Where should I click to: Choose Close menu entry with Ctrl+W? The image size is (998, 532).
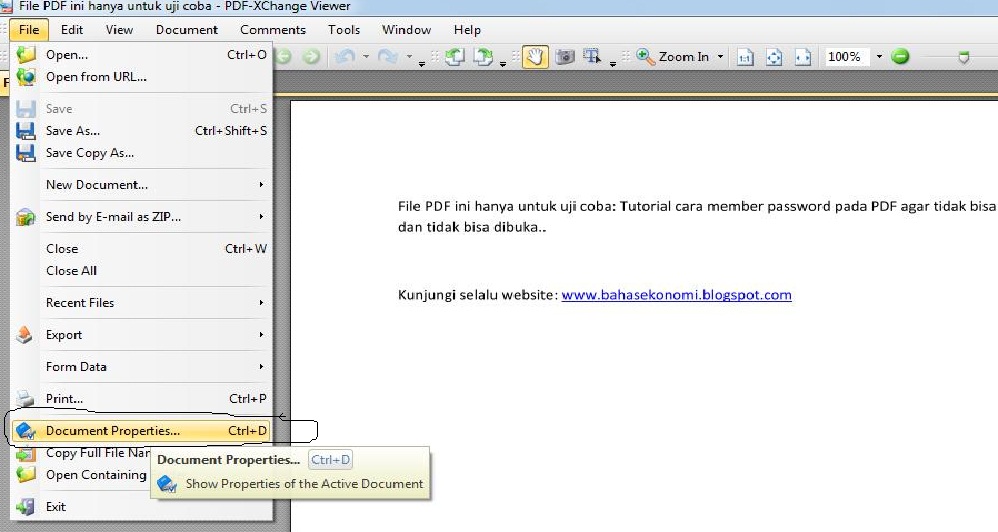(x=141, y=249)
